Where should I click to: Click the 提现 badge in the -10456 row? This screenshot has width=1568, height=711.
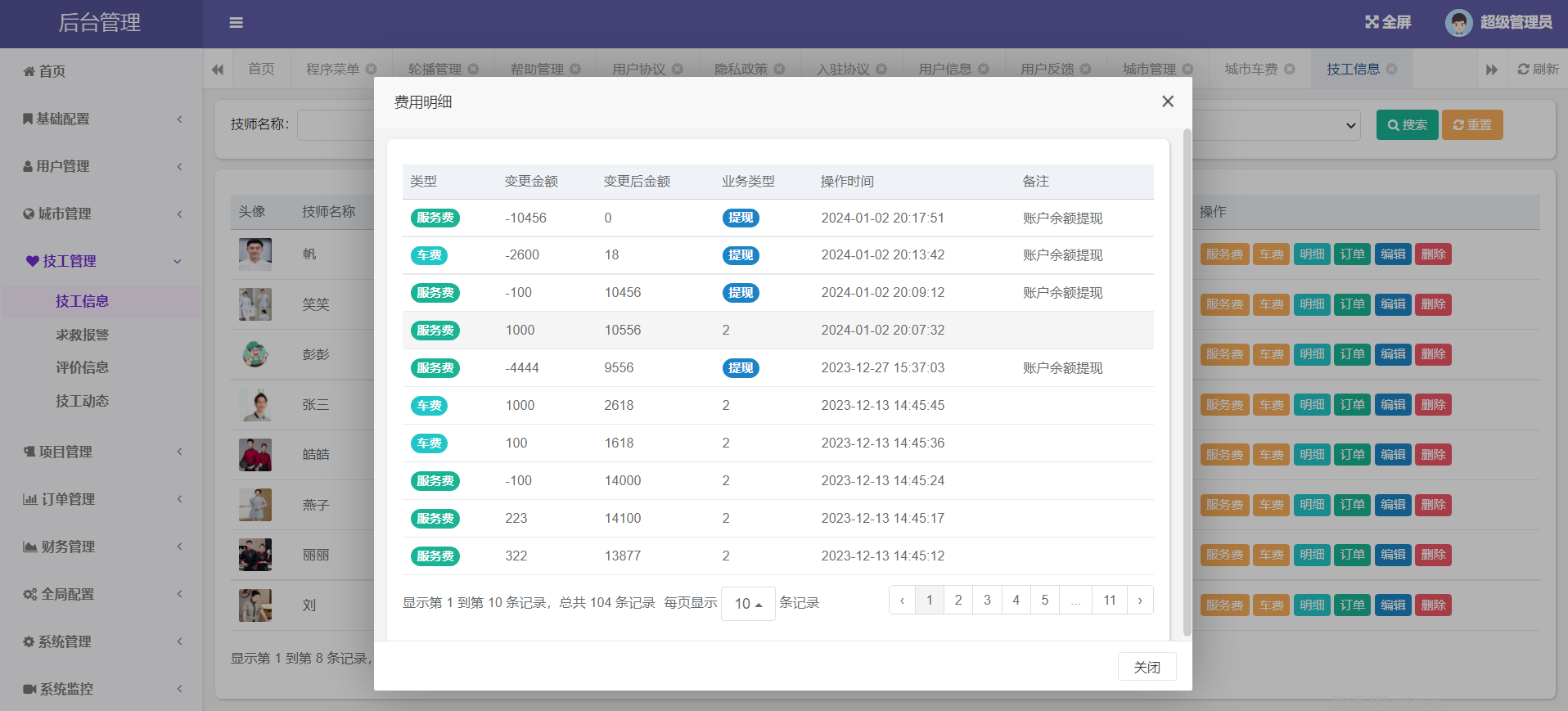741,218
